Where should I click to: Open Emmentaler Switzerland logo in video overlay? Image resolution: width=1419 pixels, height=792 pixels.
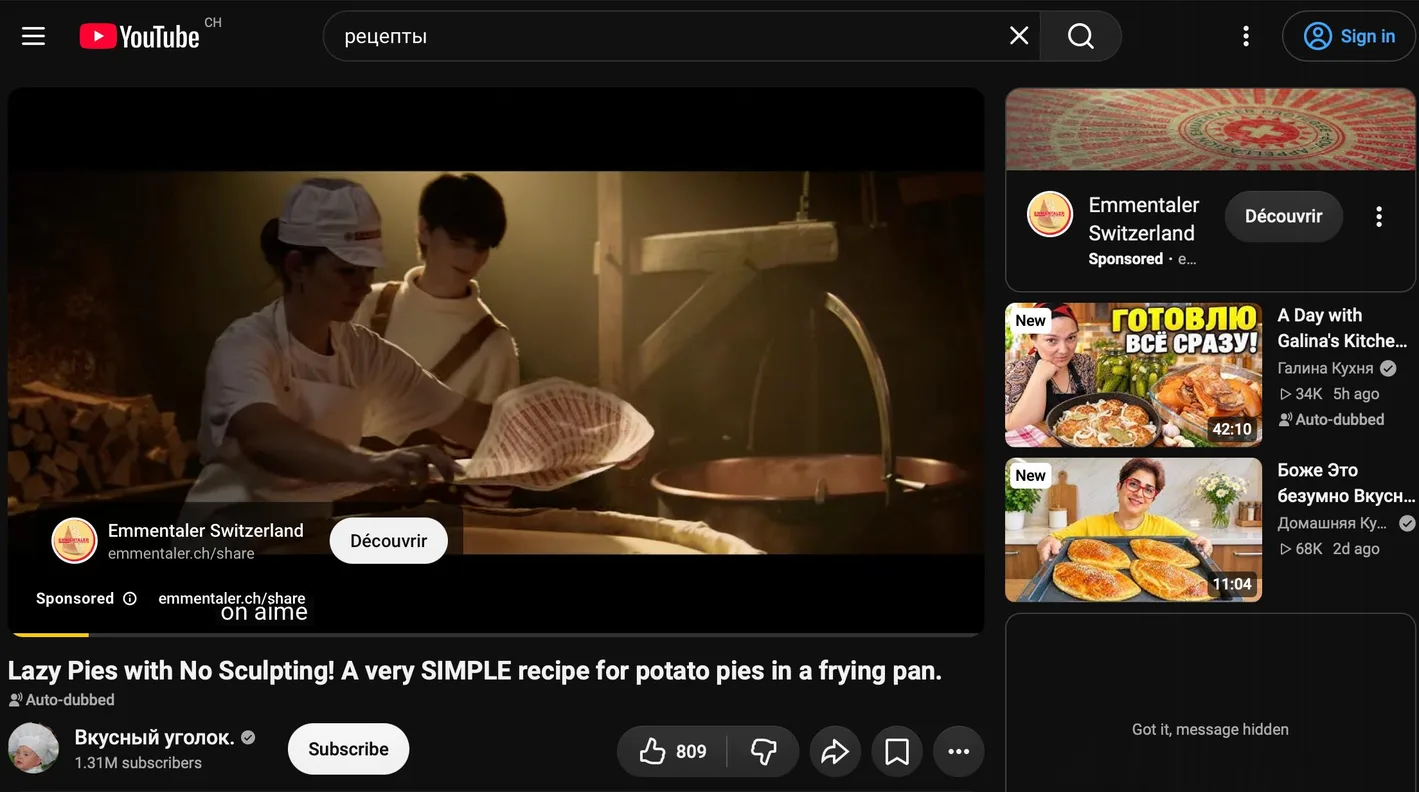click(75, 541)
